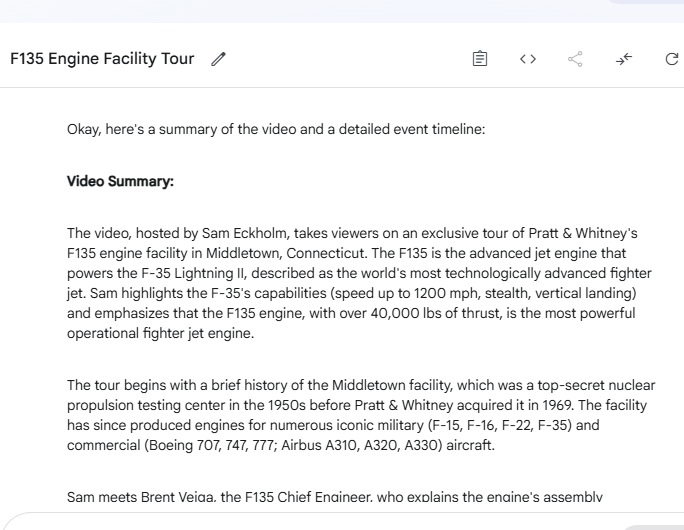Click the phrase top-secret nuclear
684x530 pixels.
596,385
